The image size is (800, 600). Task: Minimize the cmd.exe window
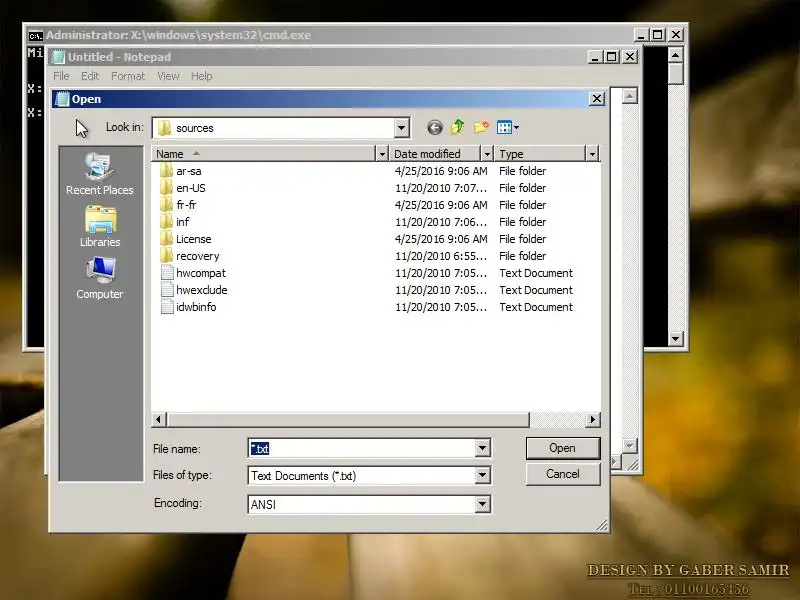point(641,35)
